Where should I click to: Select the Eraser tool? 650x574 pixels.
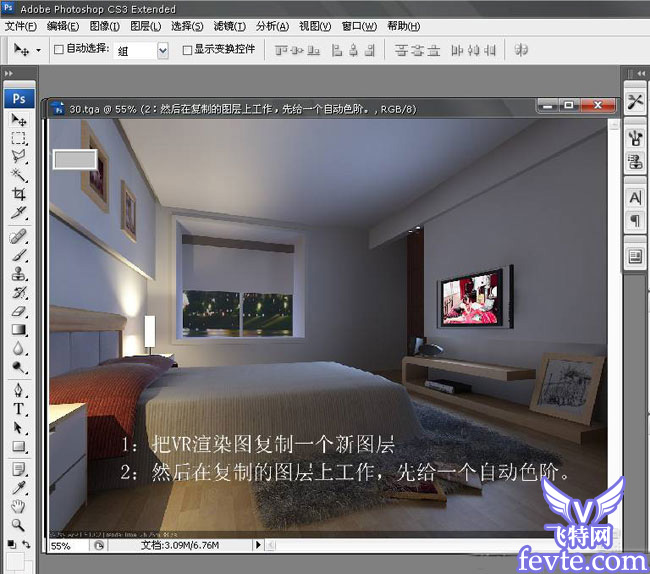tap(18, 311)
